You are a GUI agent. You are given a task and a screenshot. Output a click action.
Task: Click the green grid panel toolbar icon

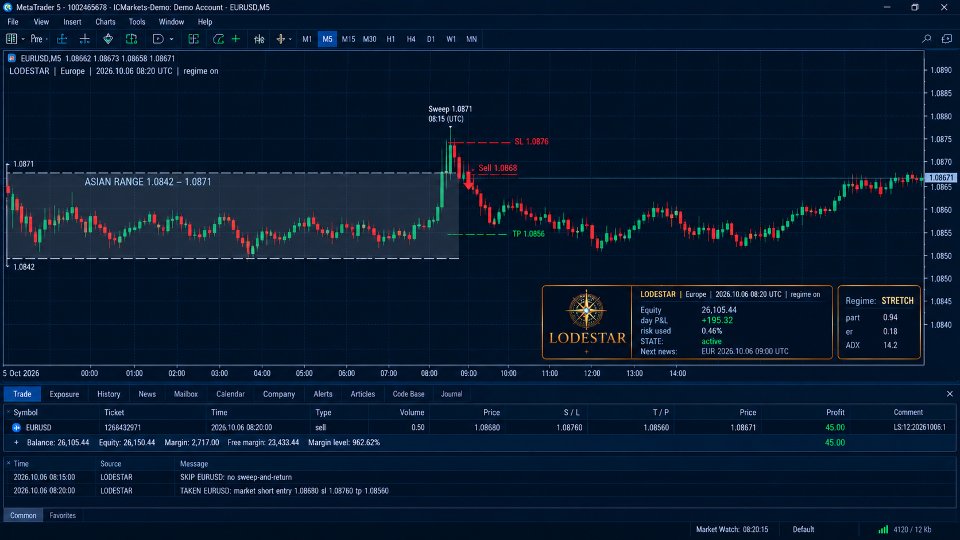click(193, 39)
